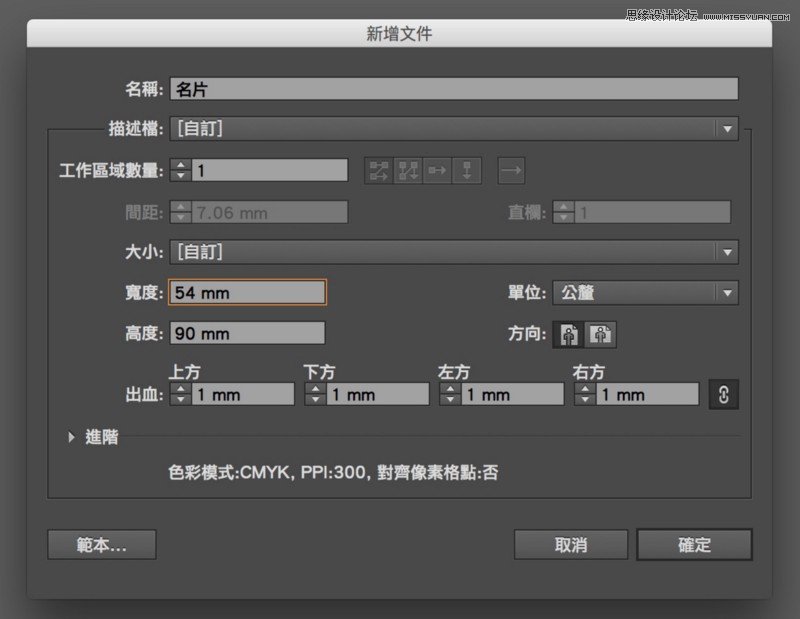Select arrange by row artboard icon
Screen dimensions: 800x619
[x=437, y=170]
